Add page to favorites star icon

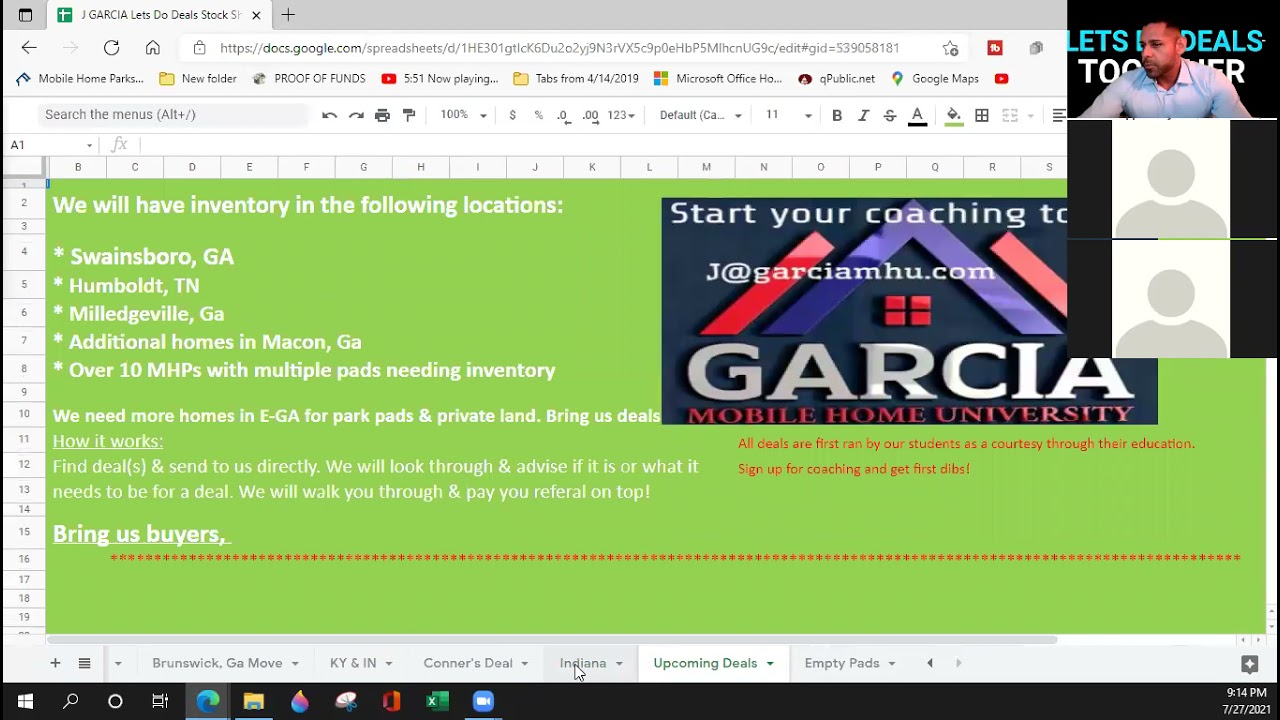click(x=950, y=48)
